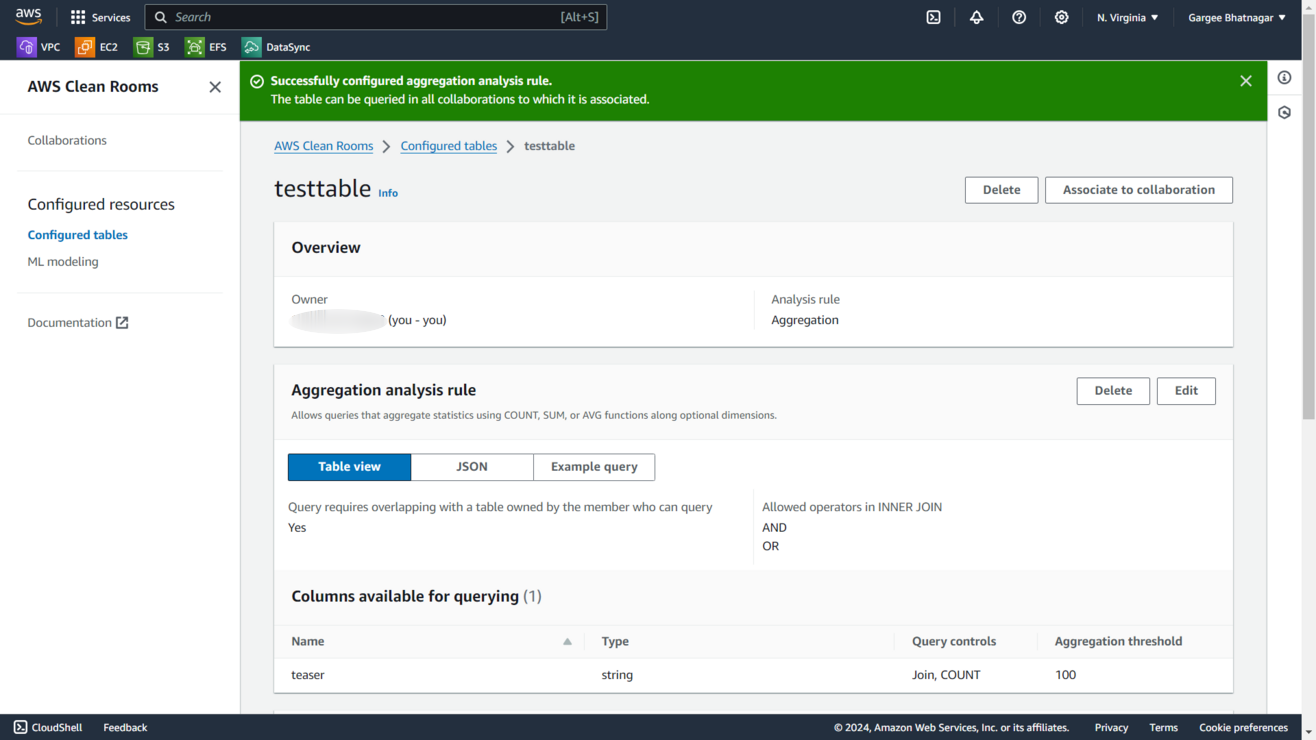Open the EFS shortcut
This screenshot has width=1316, height=740.
[x=206, y=47]
